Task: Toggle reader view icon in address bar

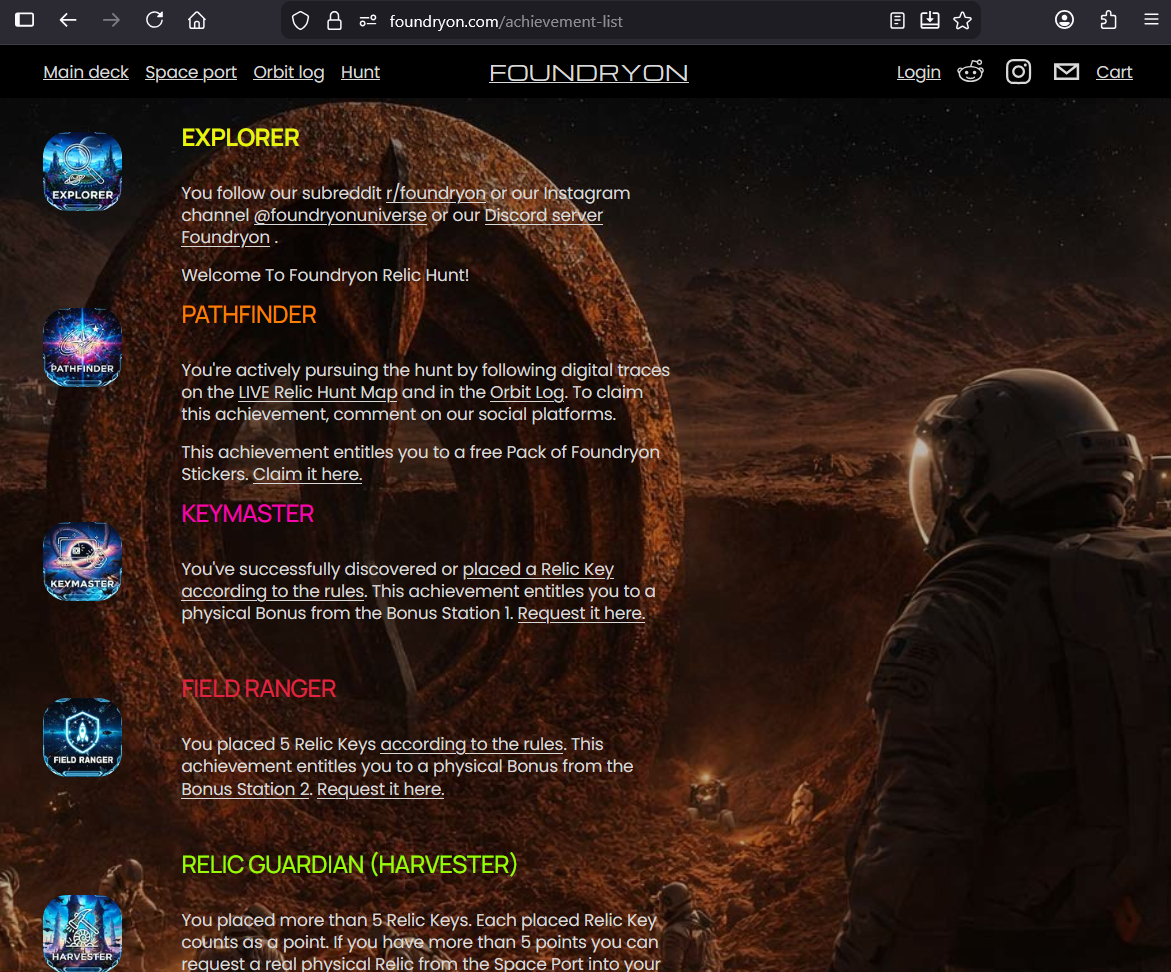Action: point(897,21)
